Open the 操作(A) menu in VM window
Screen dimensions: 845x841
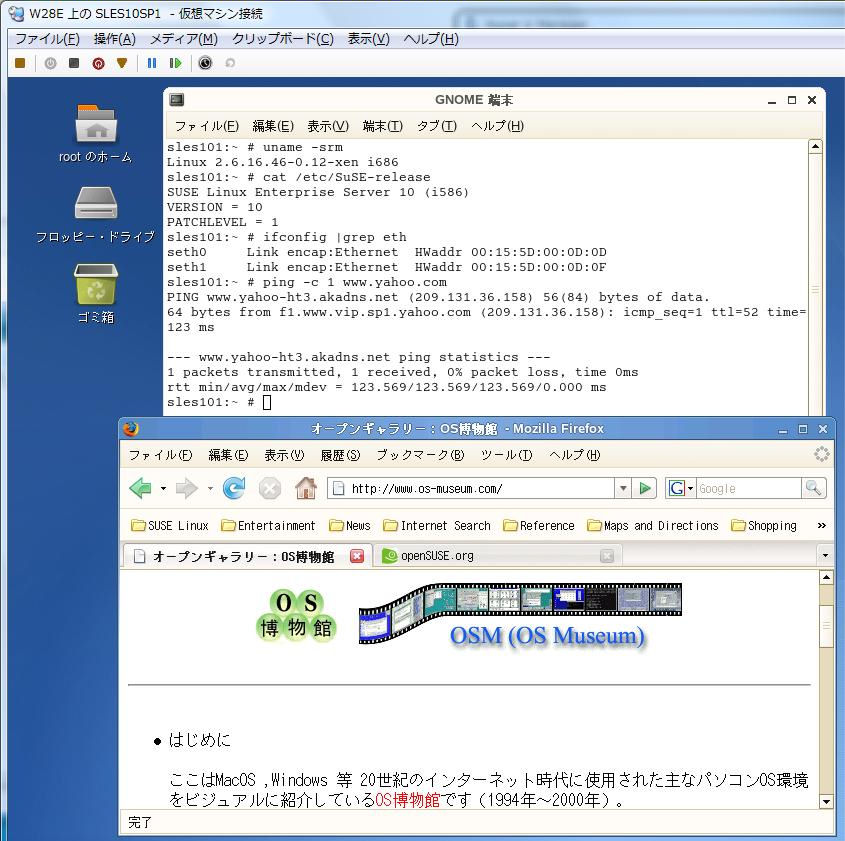(114, 39)
